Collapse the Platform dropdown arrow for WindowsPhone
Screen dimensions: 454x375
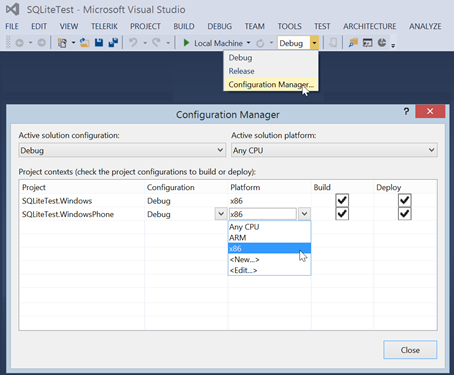pos(304,214)
